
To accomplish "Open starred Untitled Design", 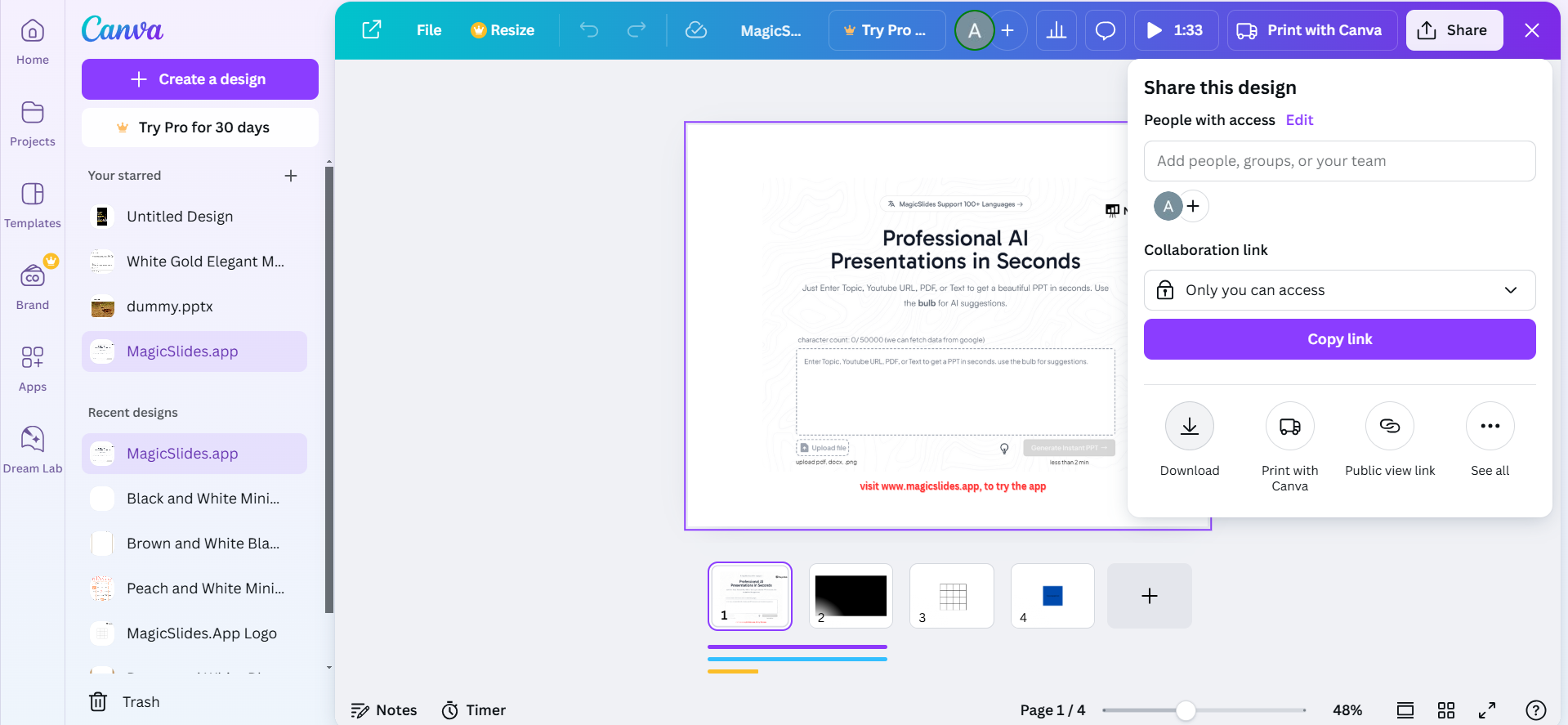I will pos(194,217).
